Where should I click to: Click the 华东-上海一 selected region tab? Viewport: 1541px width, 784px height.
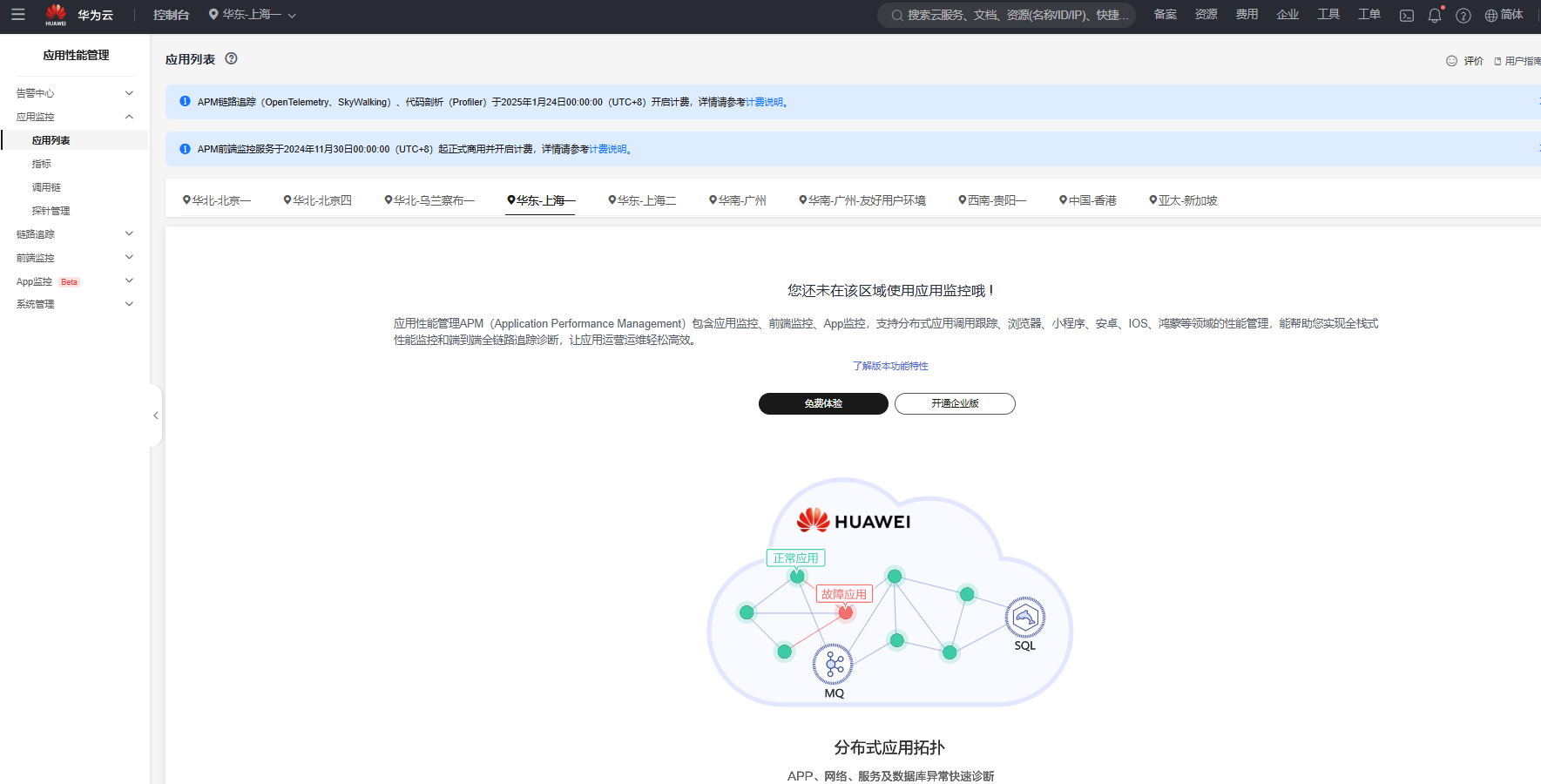pyautogui.click(x=541, y=200)
